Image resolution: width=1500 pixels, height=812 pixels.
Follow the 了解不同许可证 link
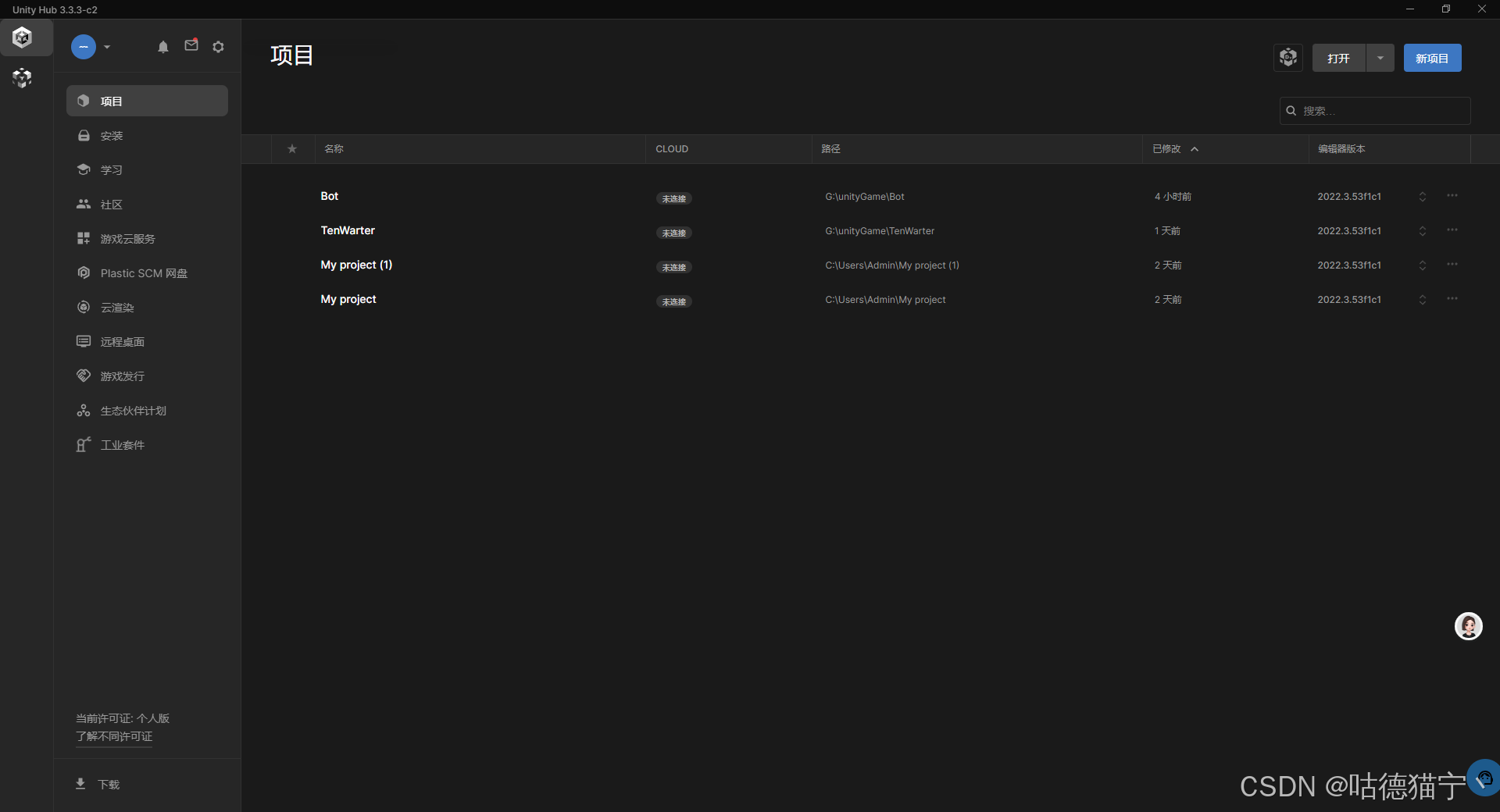click(x=114, y=737)
